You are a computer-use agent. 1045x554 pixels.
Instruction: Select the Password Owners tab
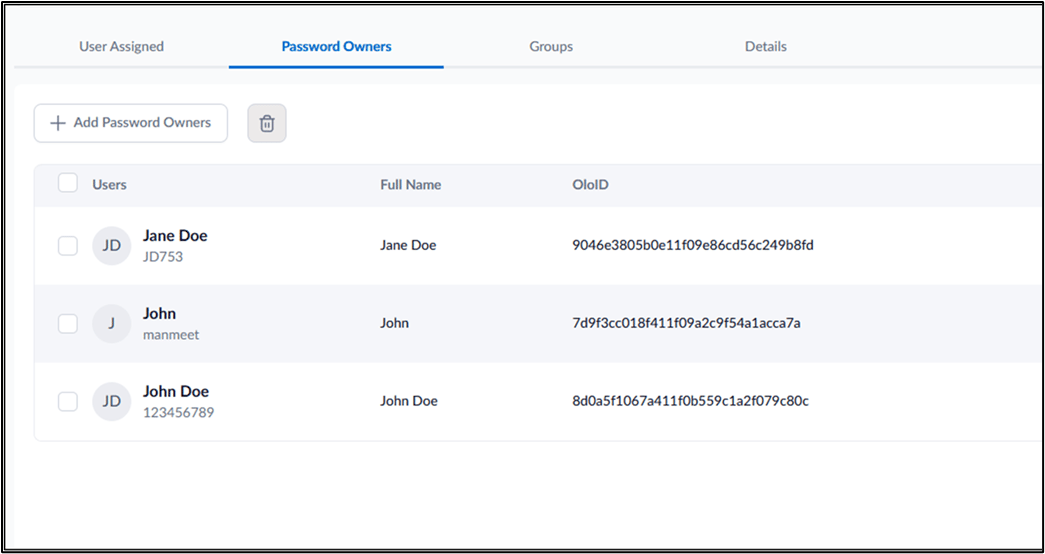(x=337, y=47)
